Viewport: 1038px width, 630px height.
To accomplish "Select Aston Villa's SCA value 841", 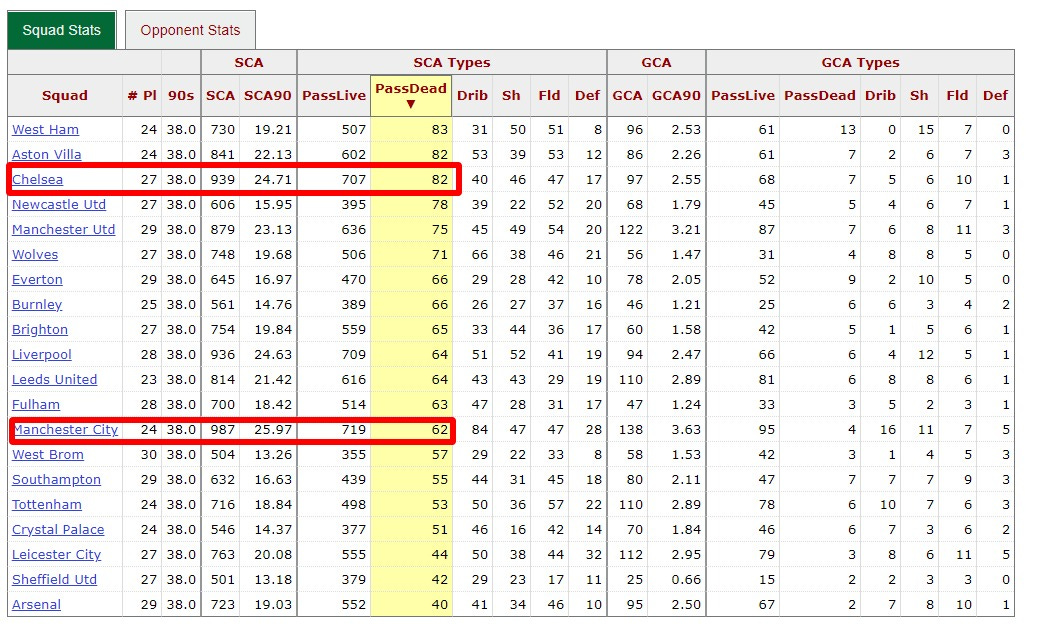I will [222, 155].
